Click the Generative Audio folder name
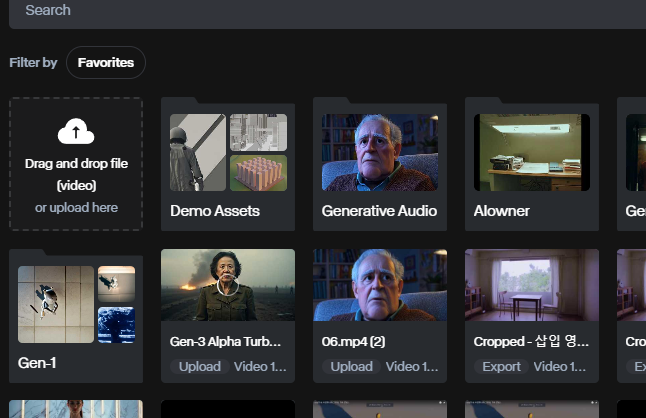 pyautogui.click(x=379, y=211)
